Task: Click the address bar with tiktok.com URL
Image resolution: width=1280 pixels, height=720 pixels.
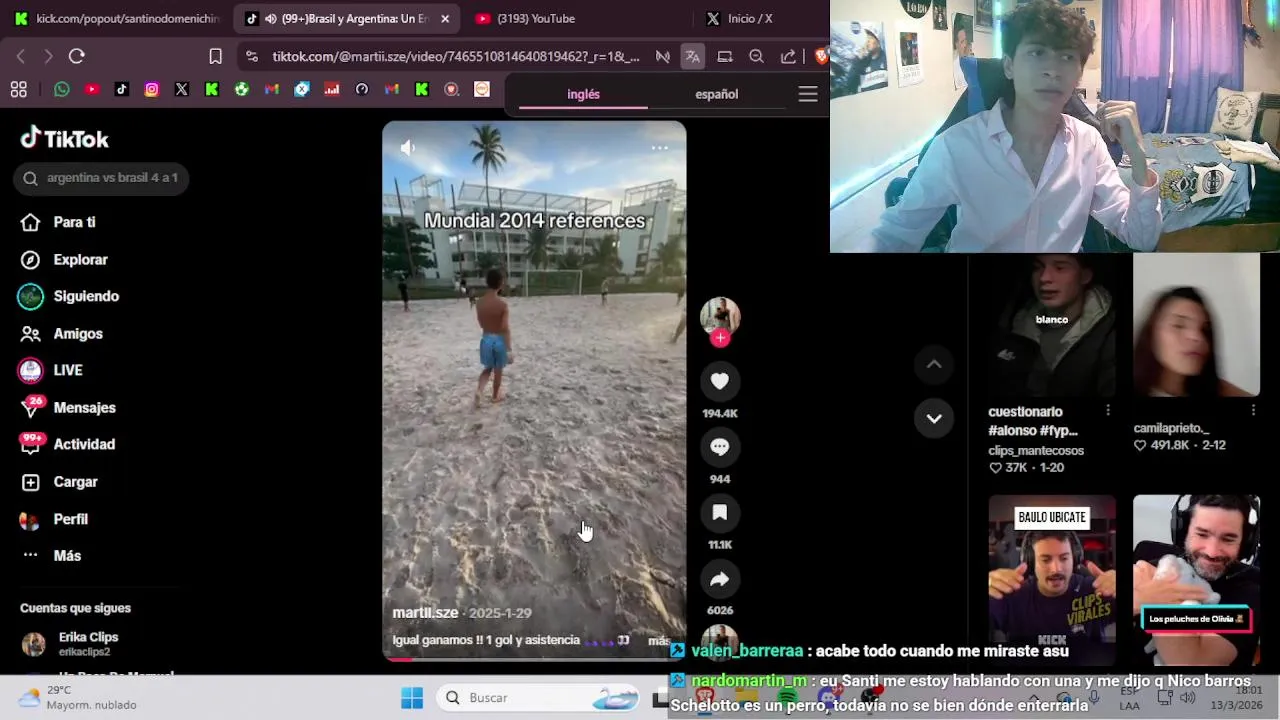Action: pos(455,56)
